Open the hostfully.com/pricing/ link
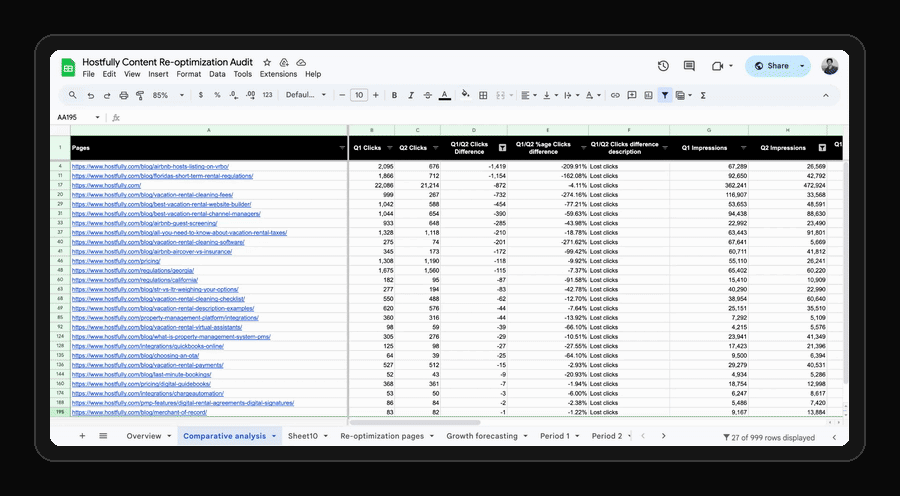900x496 pixels. (x=116, y=261)
